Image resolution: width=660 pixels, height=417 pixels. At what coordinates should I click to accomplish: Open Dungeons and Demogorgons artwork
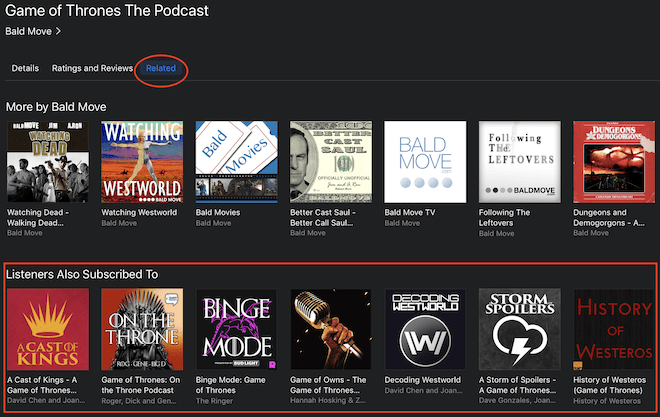(x=614, y=162)
